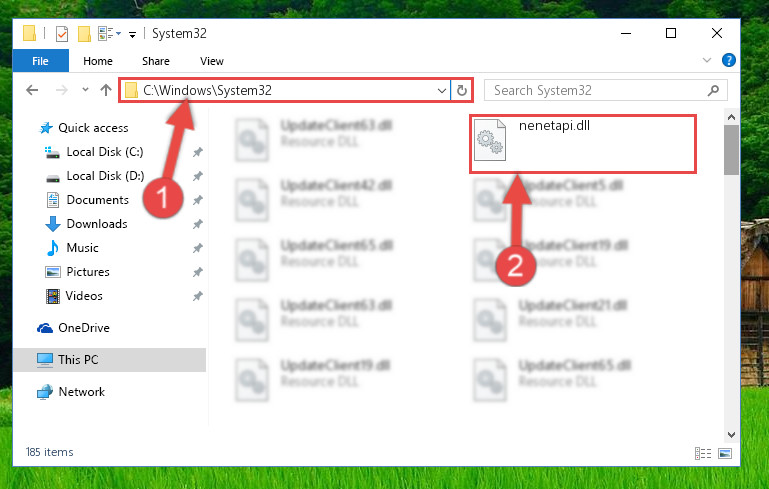769x489 pixels.
Task: Unpin Local Disk (C:) pin icon
Action: 198,152
